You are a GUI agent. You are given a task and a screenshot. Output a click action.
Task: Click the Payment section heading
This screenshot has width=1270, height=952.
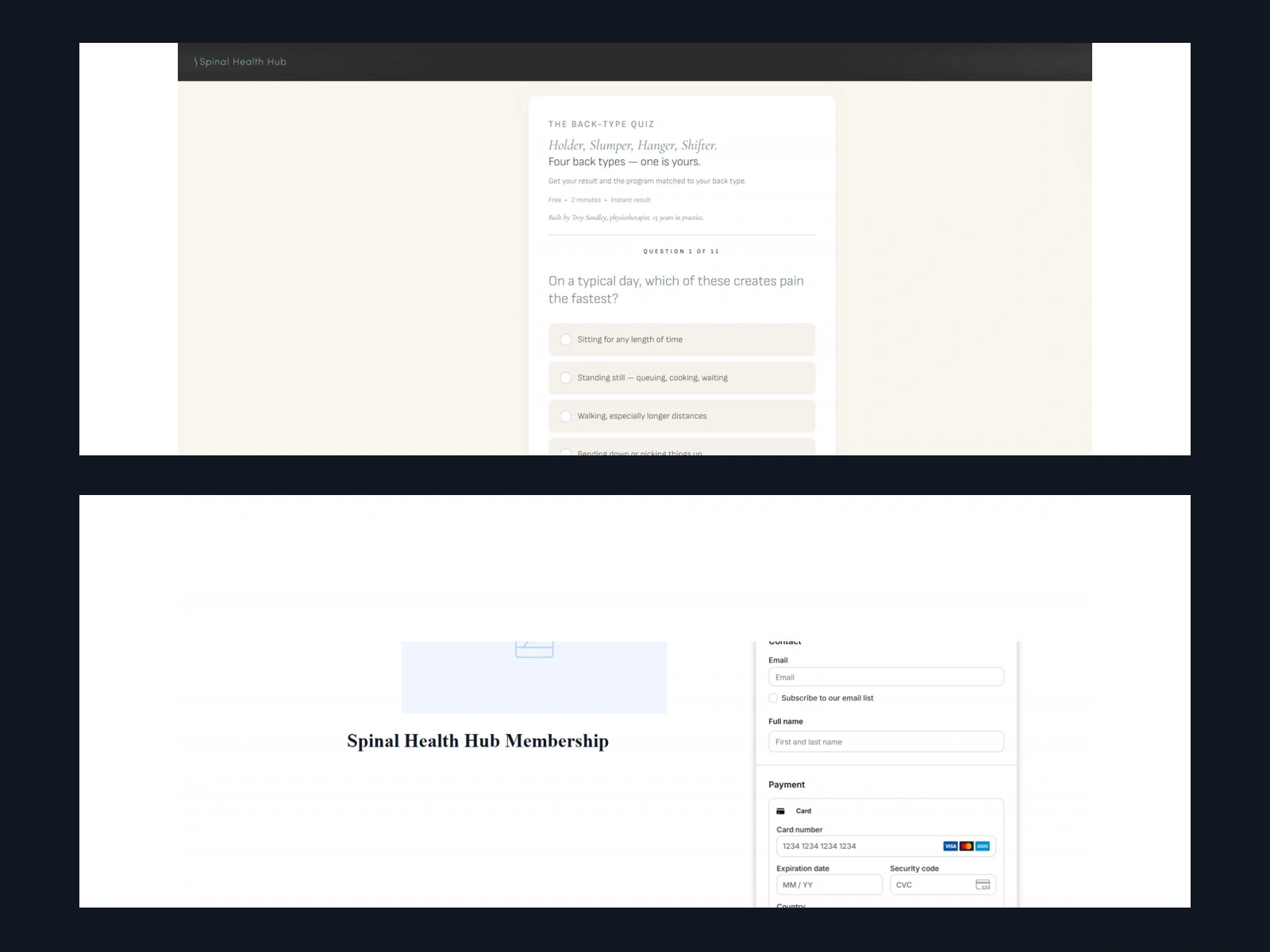(787, 785)
